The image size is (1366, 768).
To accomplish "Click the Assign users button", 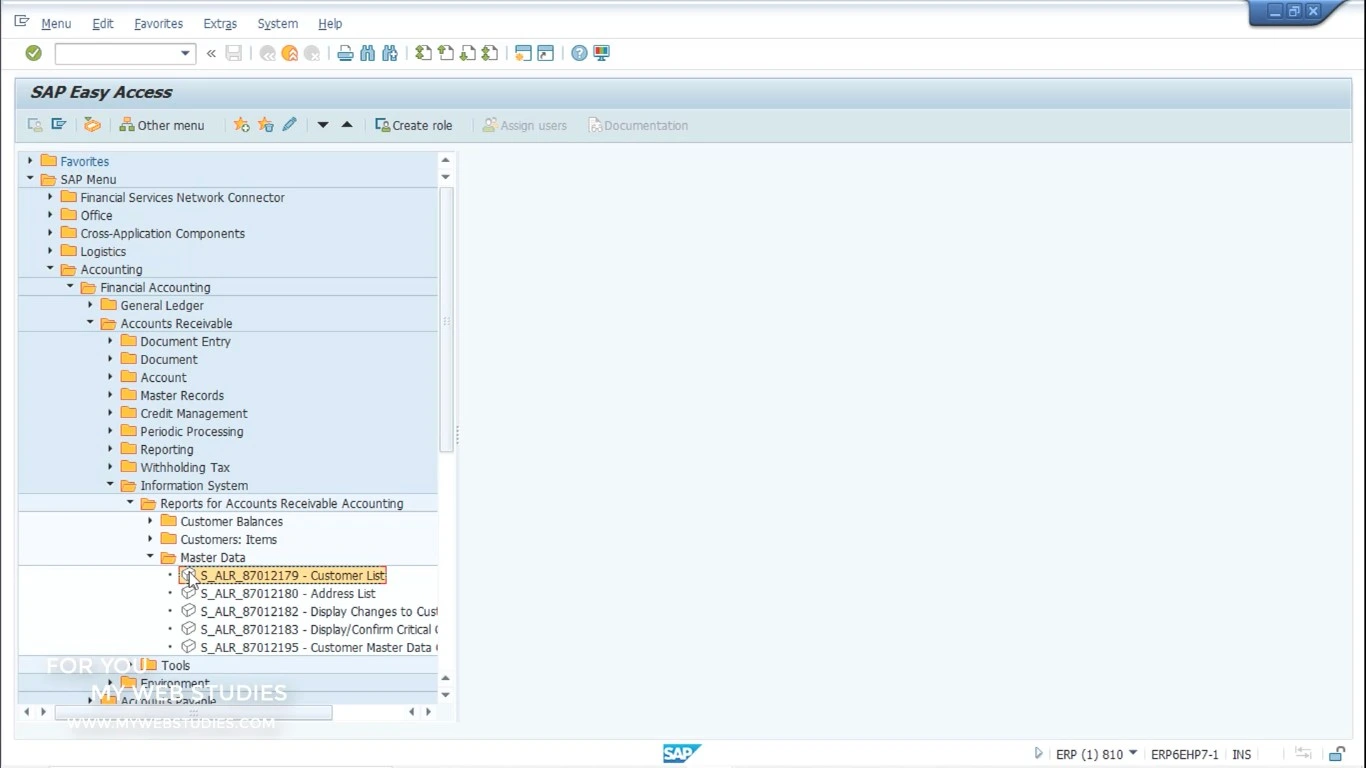I will 524,125.
